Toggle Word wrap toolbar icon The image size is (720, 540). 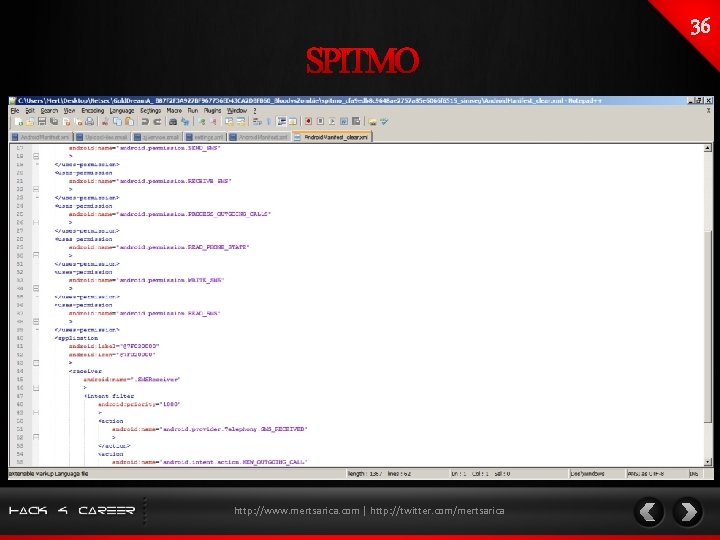tap(257, 122)
